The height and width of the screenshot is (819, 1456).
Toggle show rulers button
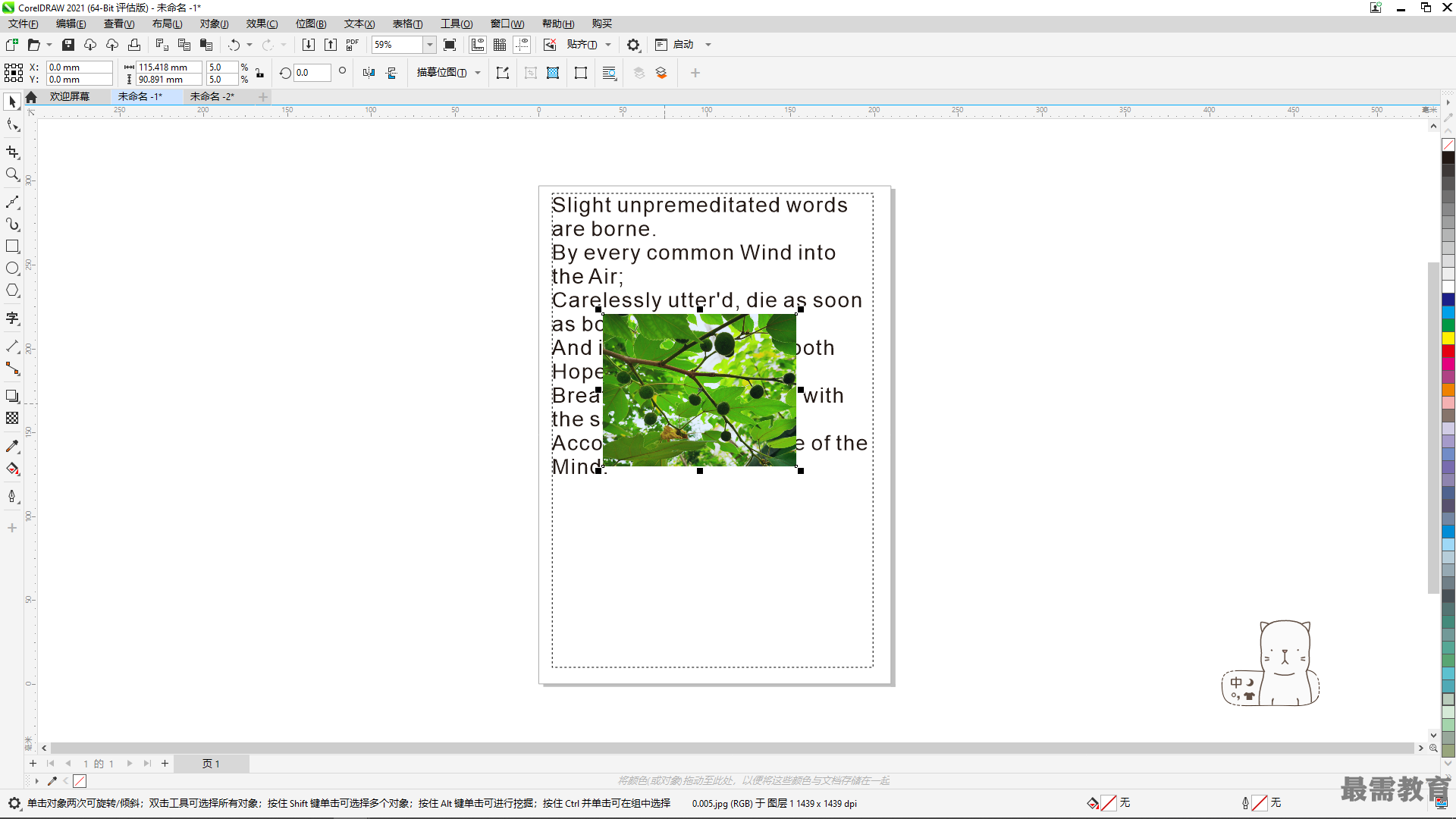tap(478, 45)
